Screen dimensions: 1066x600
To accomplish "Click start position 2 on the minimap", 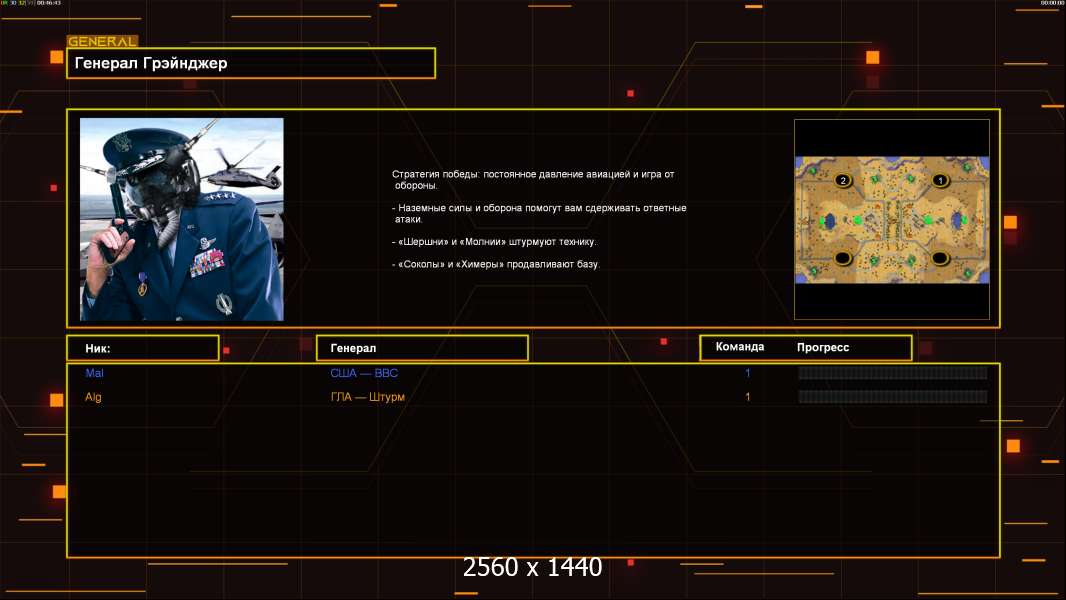I will click(843, 180).
